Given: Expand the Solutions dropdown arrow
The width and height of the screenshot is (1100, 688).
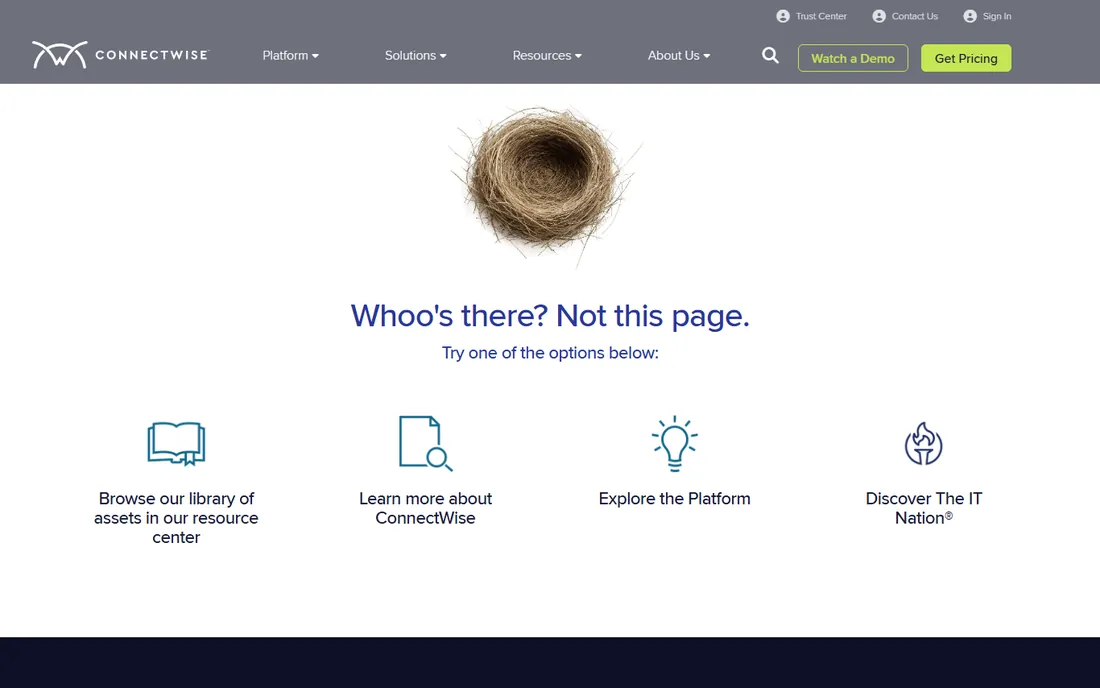Looking at the screenshot, I should click(x=443, y=56).
